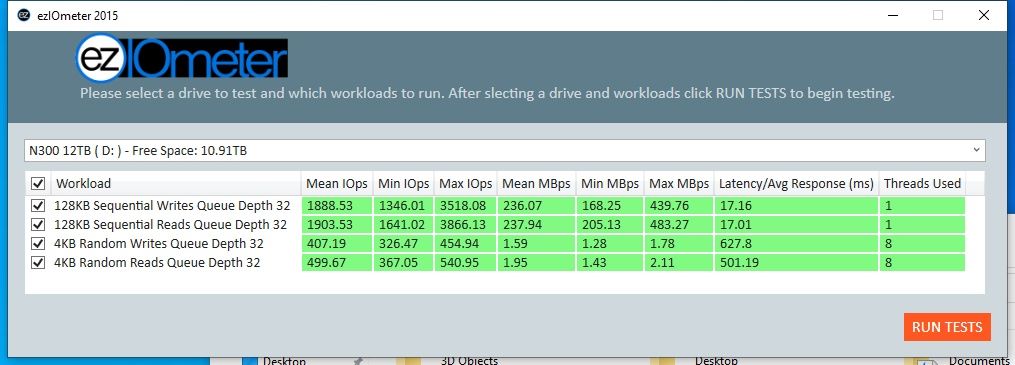Image resolution: width=1015 pixels, height=365 pixels.
Task: Uncheck 4KB Random Writes workload
Action: coord(38,244)
